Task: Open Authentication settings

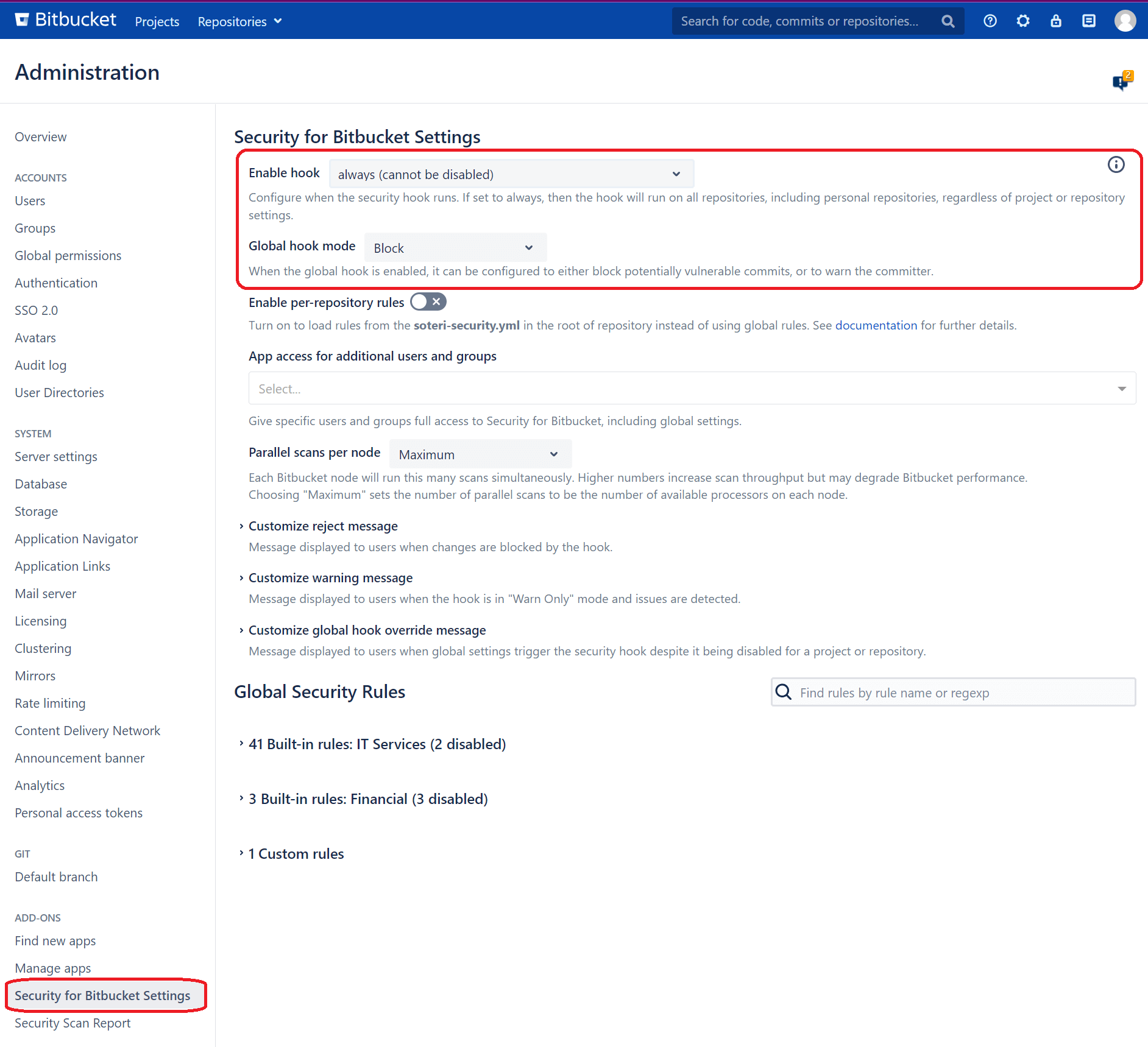Action: pyautogui.click(x=56, y=283)
